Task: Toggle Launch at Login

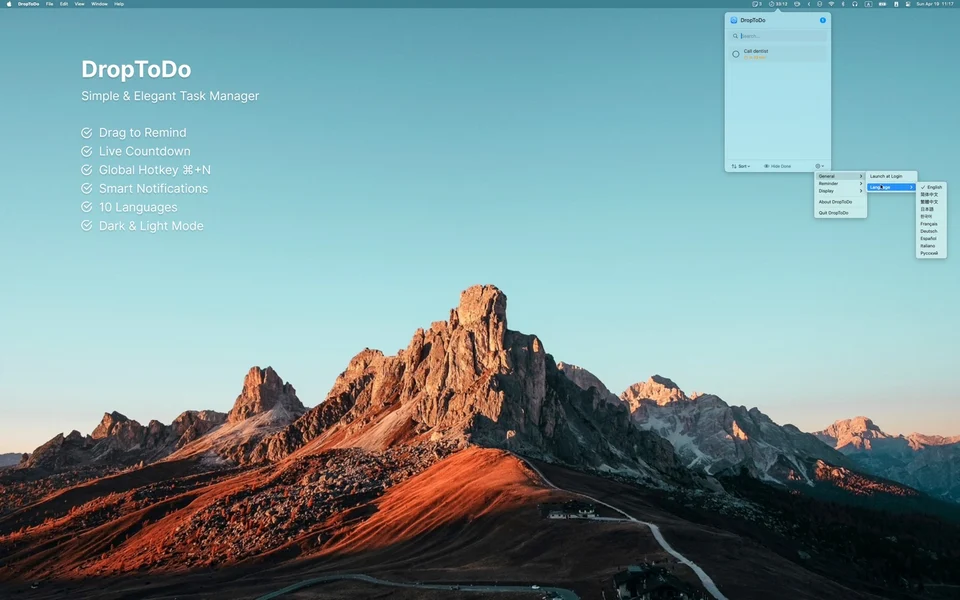Action: click(x=891, y=176)
